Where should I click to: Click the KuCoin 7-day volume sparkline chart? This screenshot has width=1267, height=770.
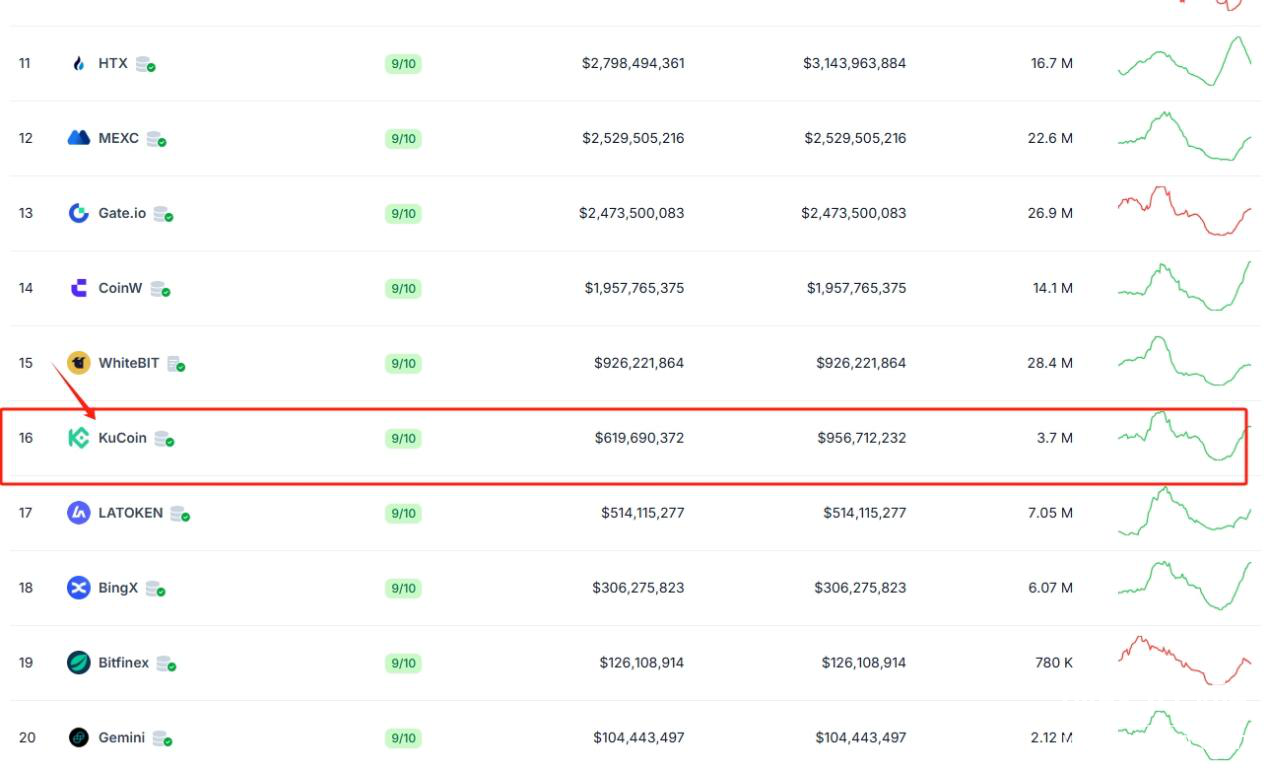(1183, 437)
